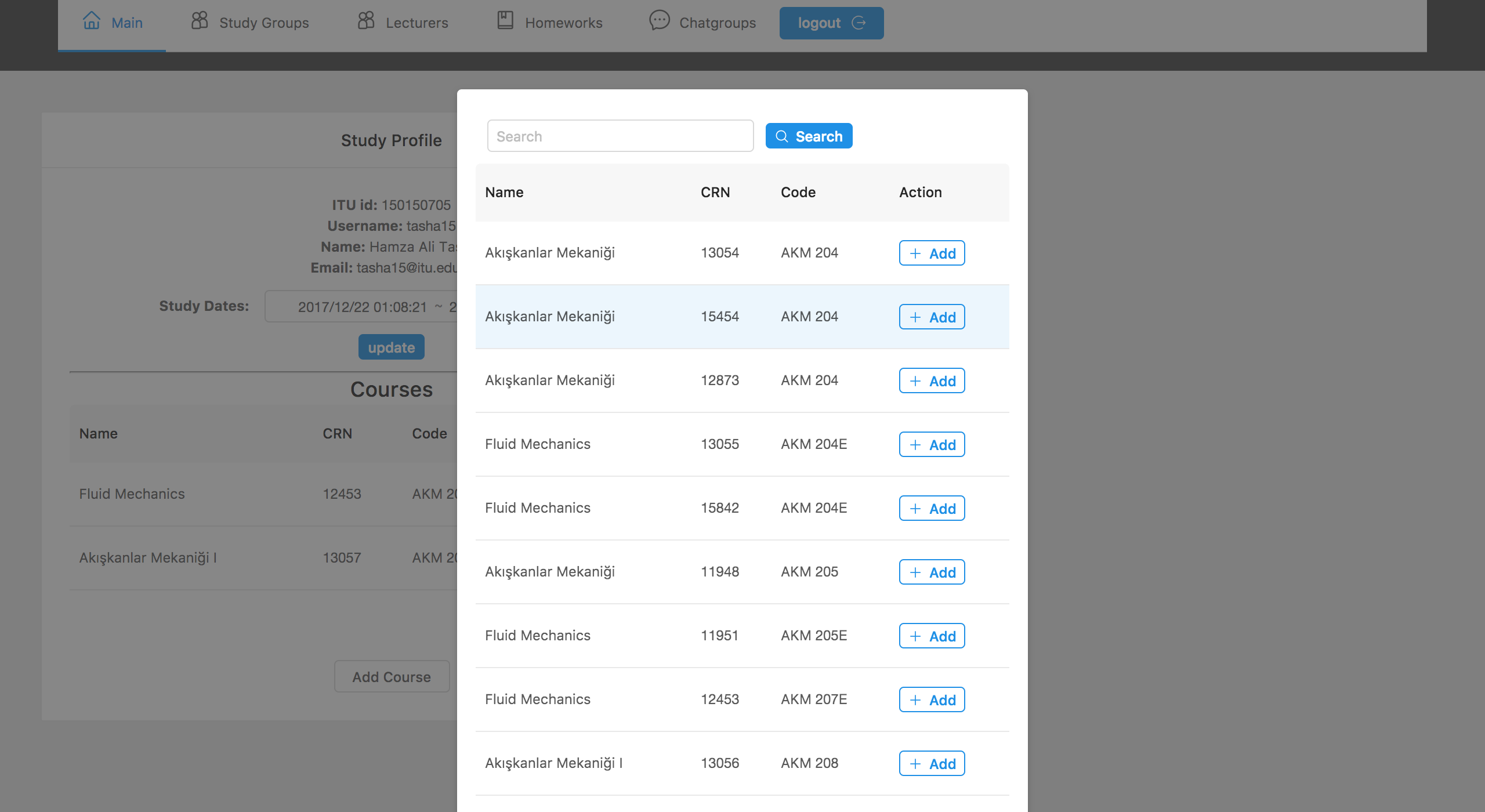Add Fluid Mechanics CRN 13055
The image size is (1485, 812).
coord(932,444)
